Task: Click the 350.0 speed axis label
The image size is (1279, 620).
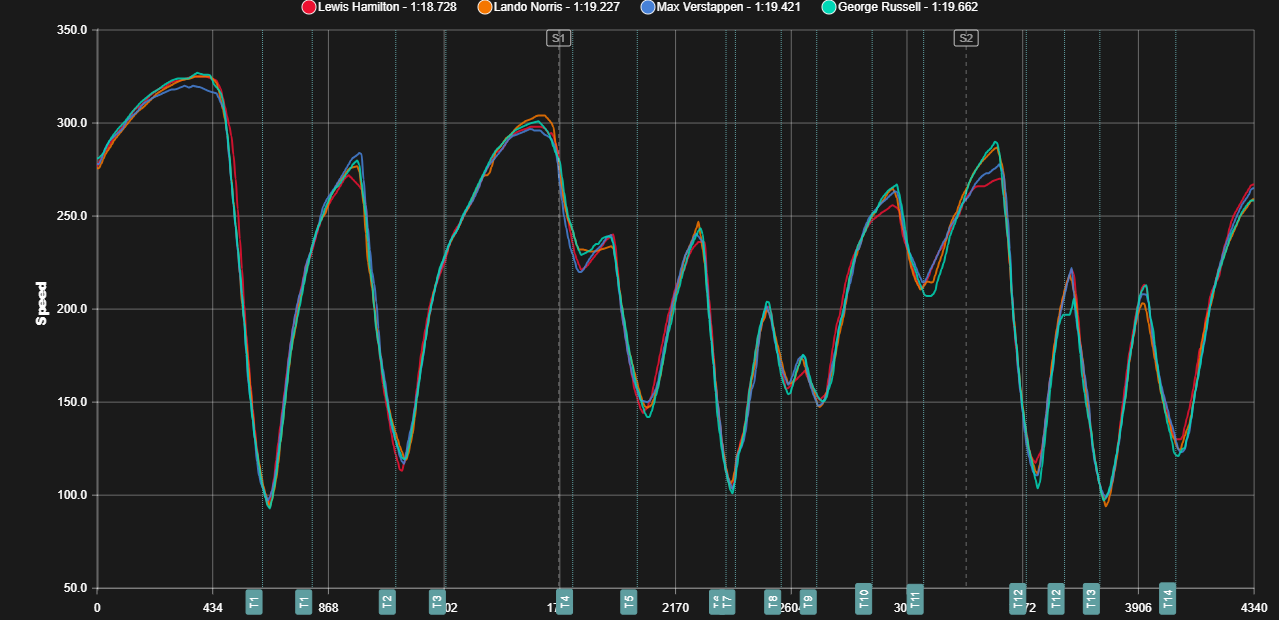Action: [73, 30]
